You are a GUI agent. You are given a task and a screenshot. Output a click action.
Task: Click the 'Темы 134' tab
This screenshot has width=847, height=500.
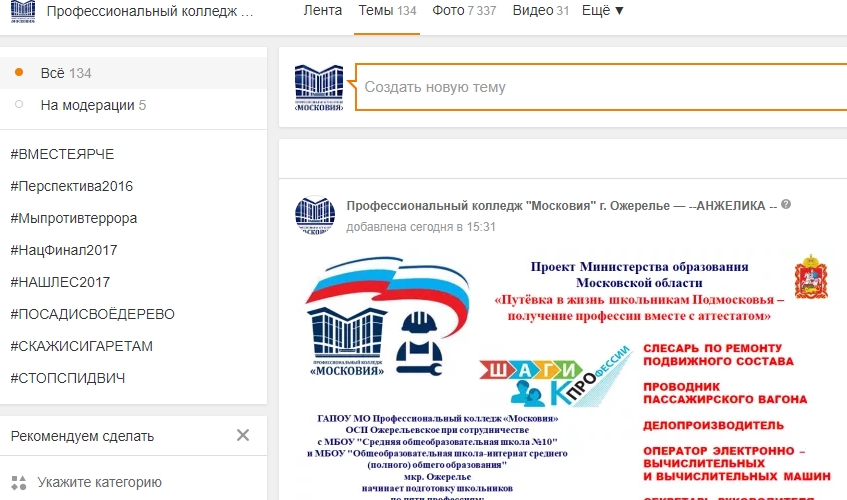[387, 11]
